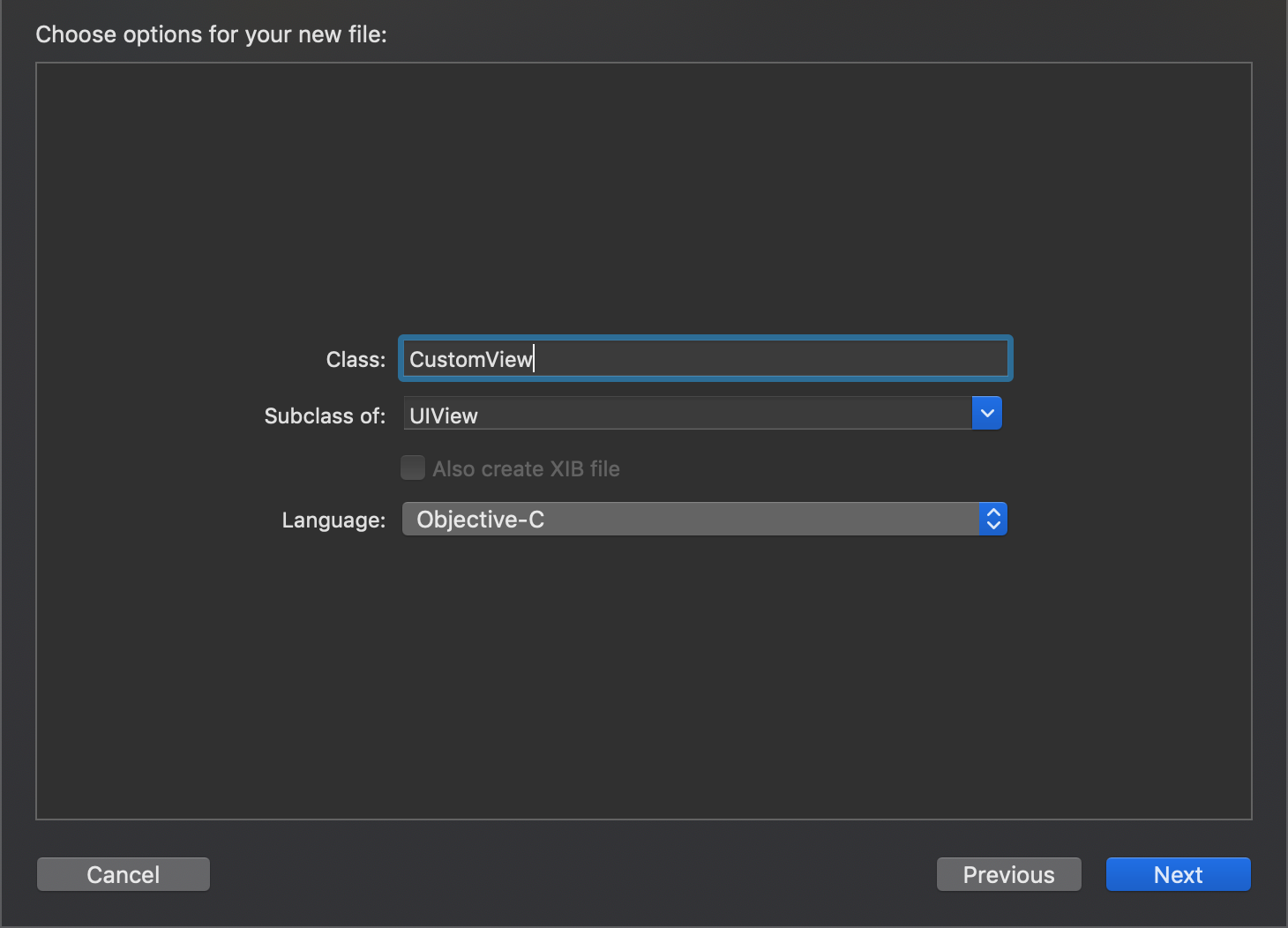Click the Language: label

coord(333,520)
